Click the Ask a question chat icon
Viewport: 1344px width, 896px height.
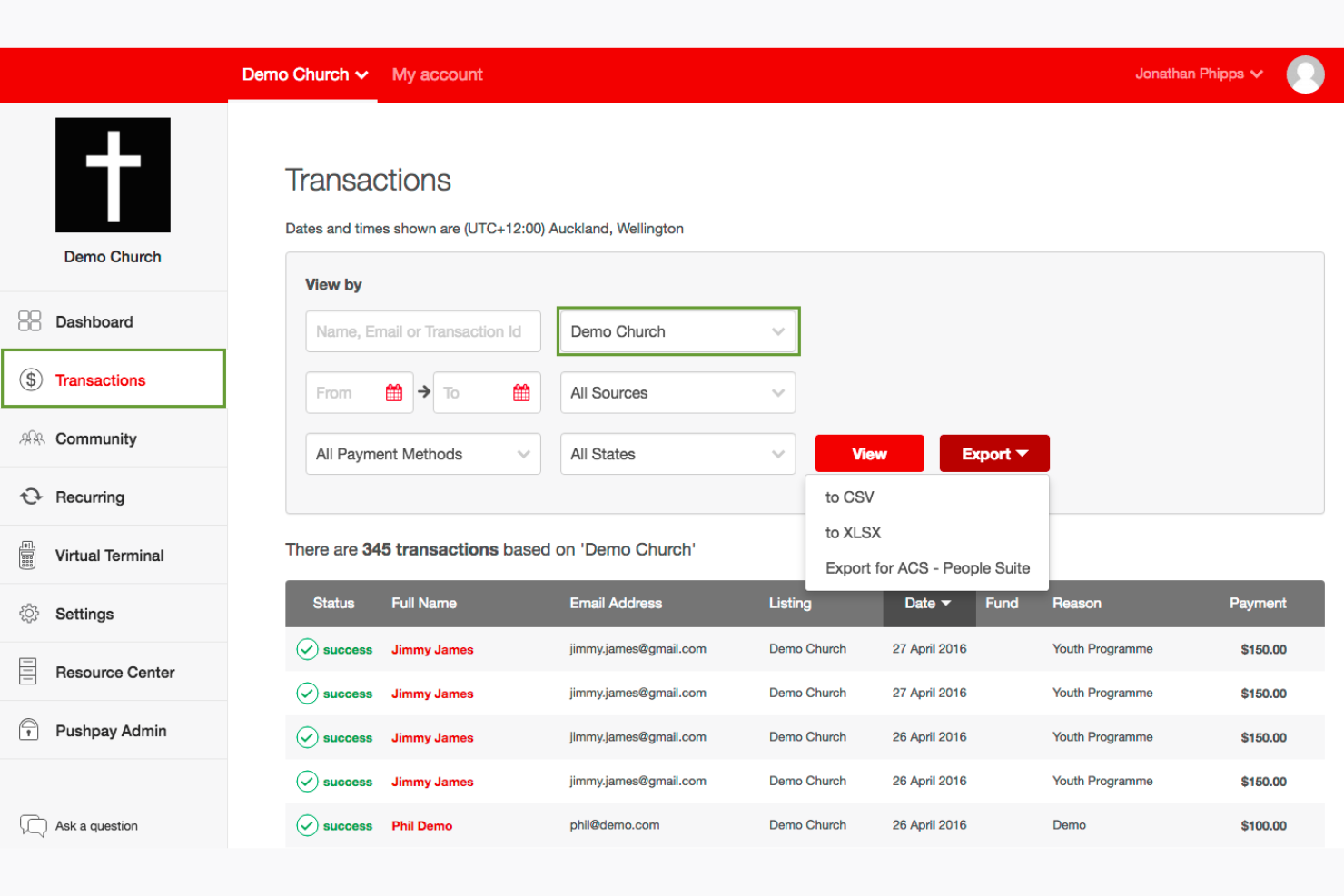(x=34, y=826)
